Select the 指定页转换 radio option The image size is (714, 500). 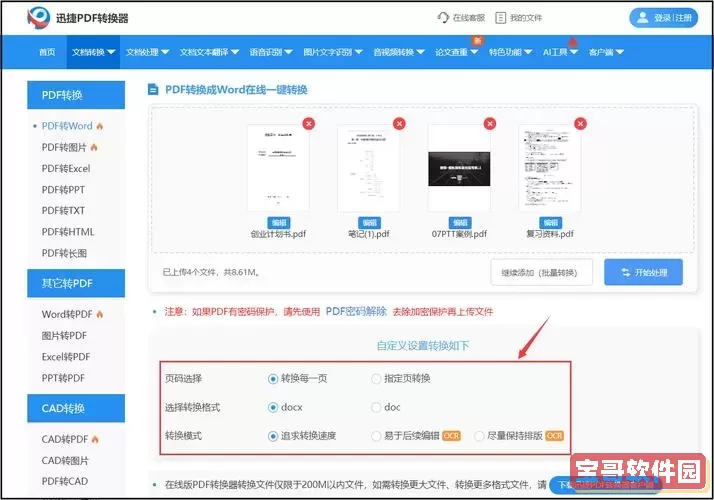(376, 379)
